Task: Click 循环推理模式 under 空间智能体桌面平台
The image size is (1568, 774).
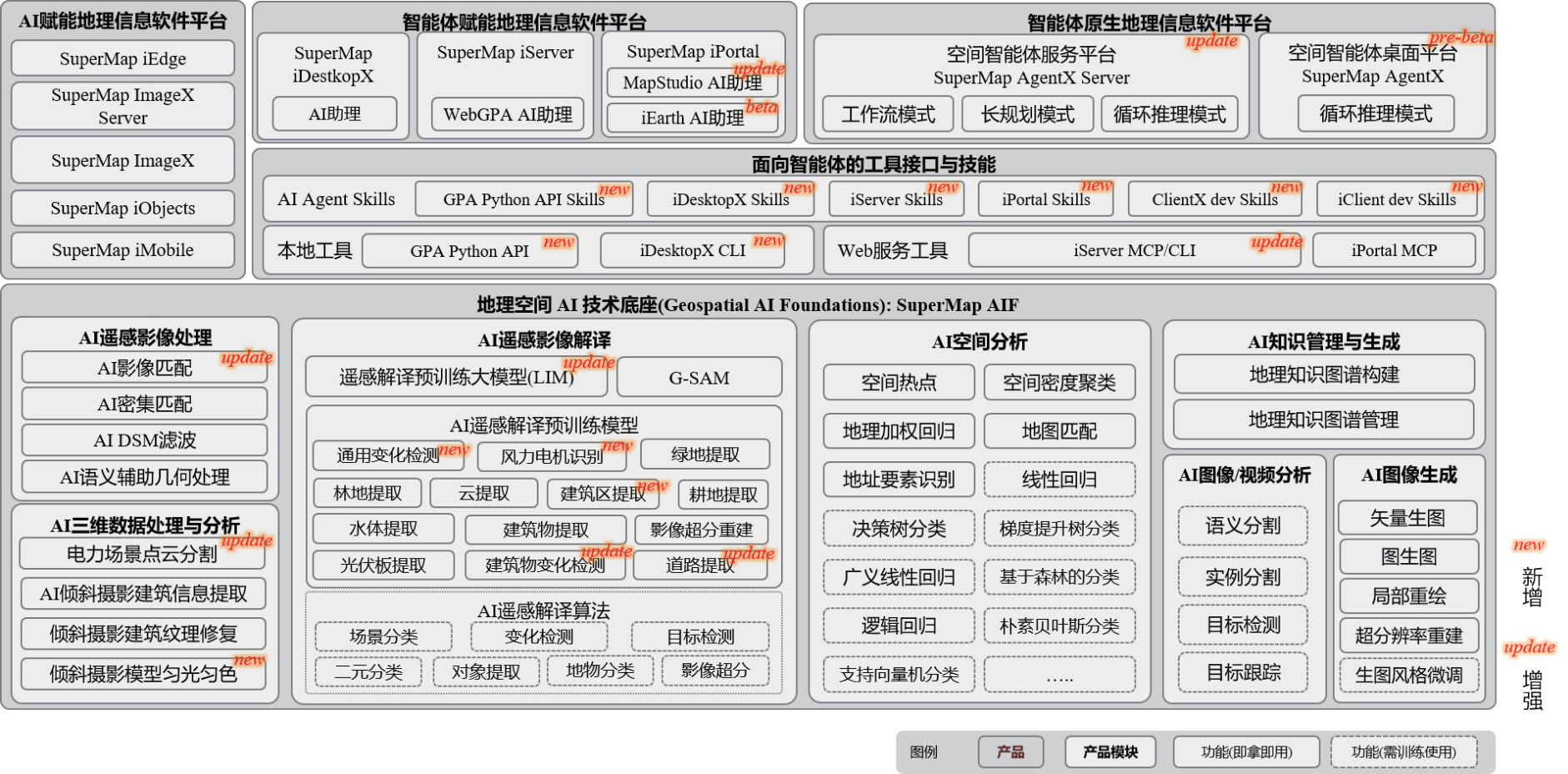Action: pos(1375,113)
